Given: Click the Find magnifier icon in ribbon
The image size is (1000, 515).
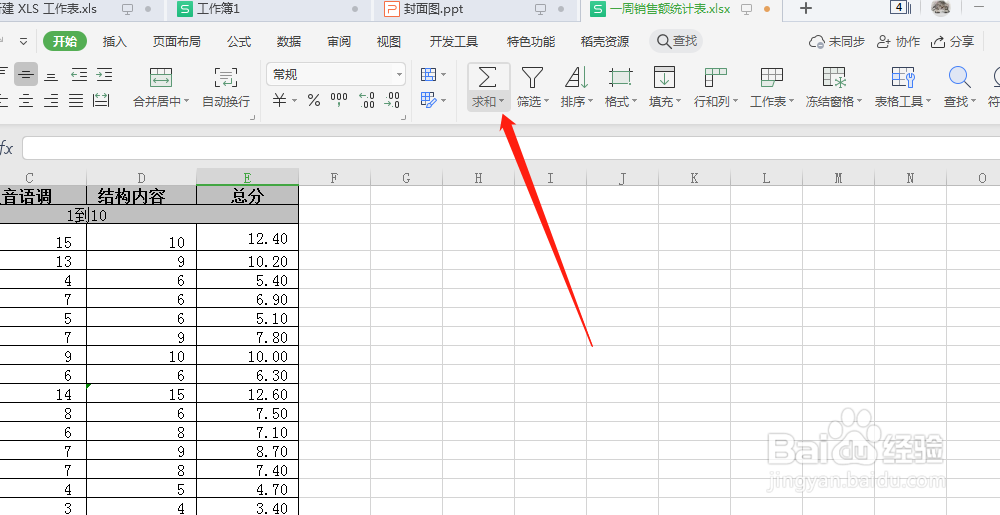Looking at the screenshot, I should (x=959, y=77).
